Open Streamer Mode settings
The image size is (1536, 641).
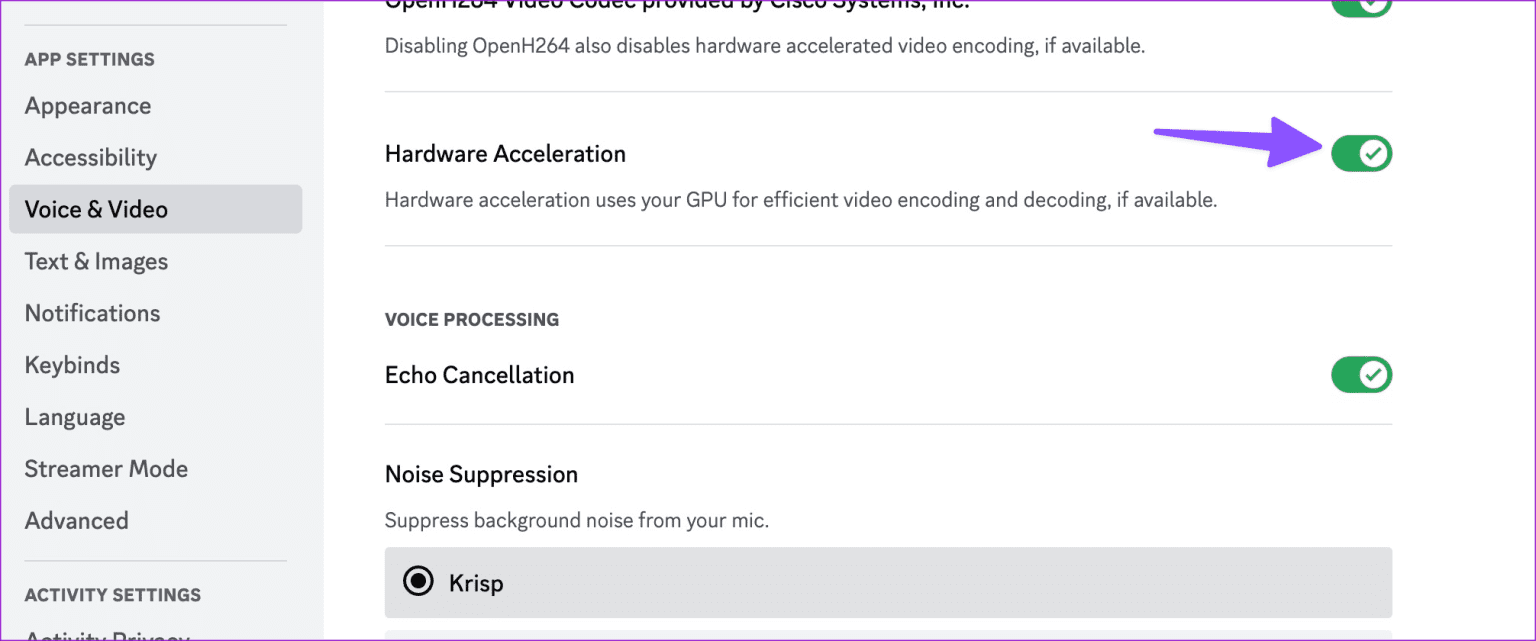coord(106,468)
